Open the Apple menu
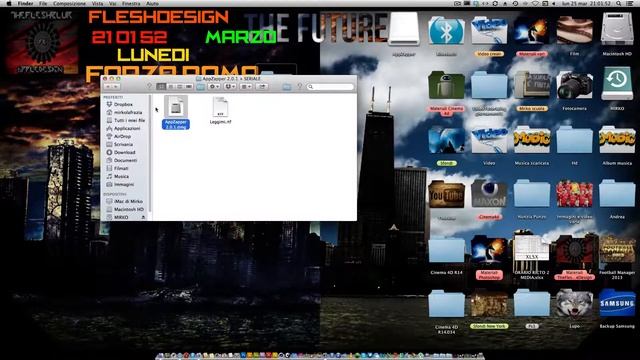640x360 pixels. click(x=9, y=3)
